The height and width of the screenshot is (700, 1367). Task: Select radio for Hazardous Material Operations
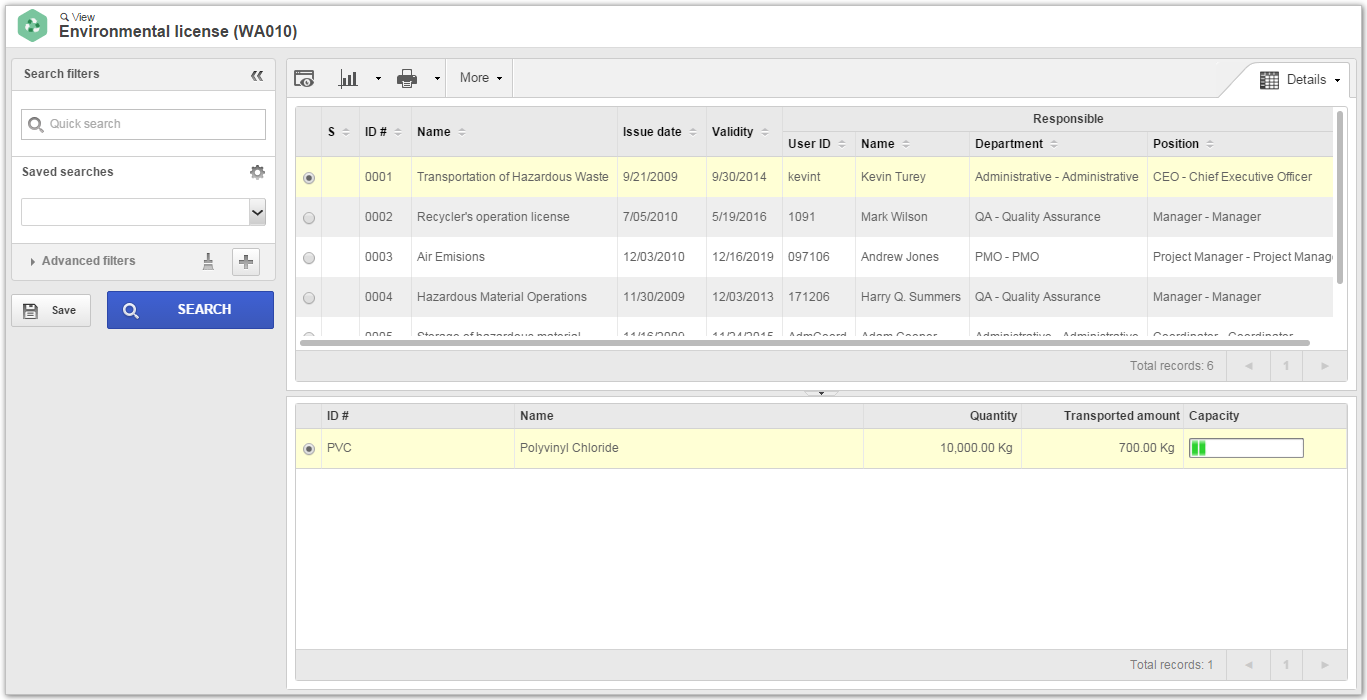[x=309, y=298]
